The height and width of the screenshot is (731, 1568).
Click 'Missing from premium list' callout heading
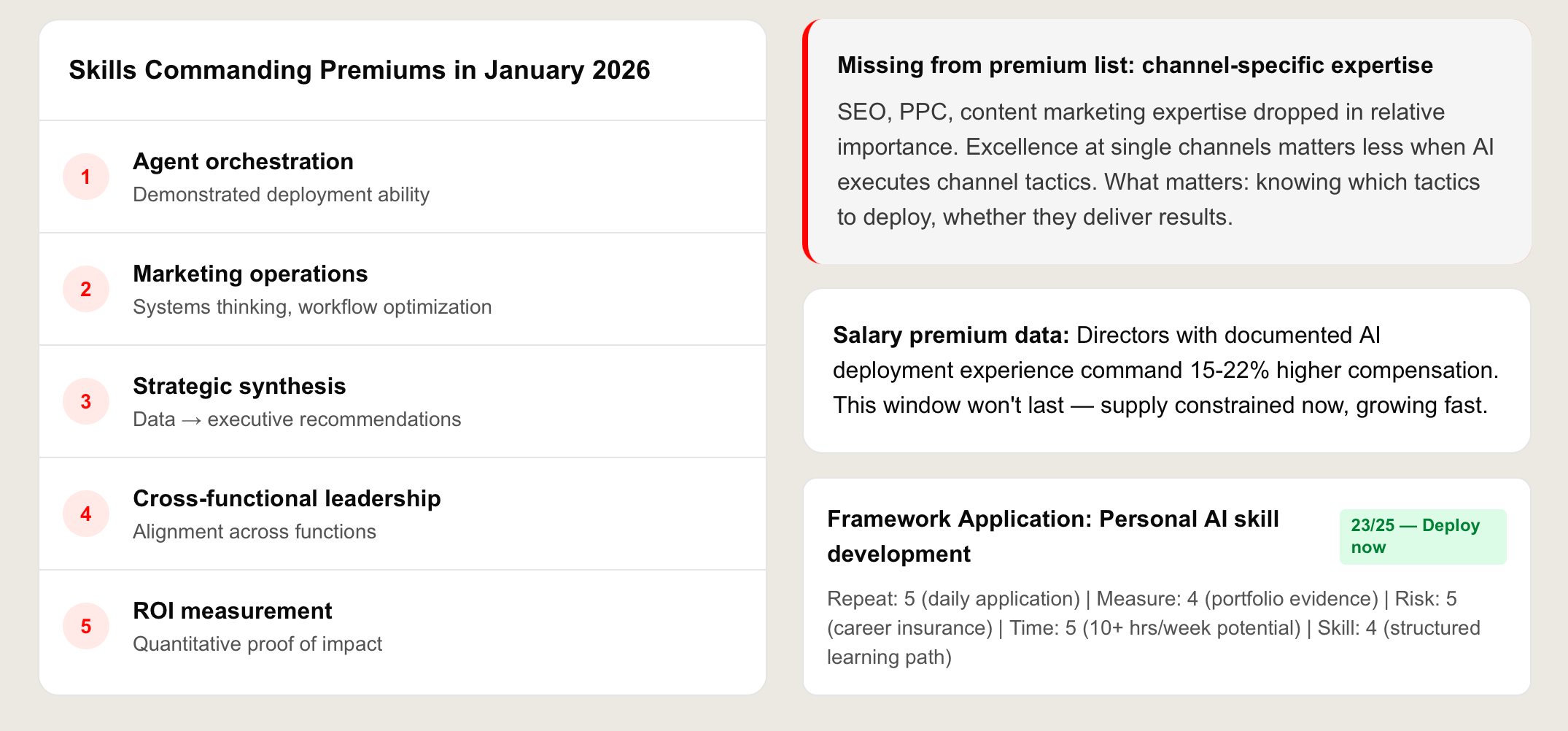coord(1134,66)
